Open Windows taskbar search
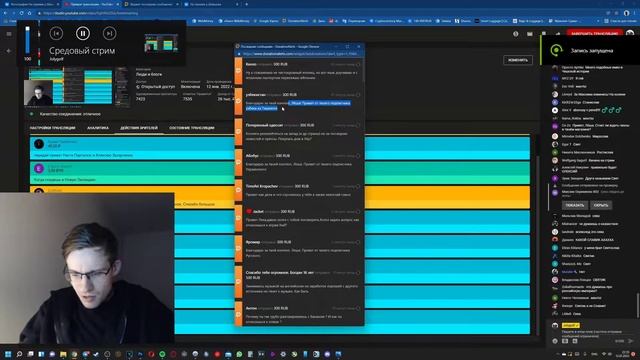Viewport: 640px width, 360px height. coord(19,354)
